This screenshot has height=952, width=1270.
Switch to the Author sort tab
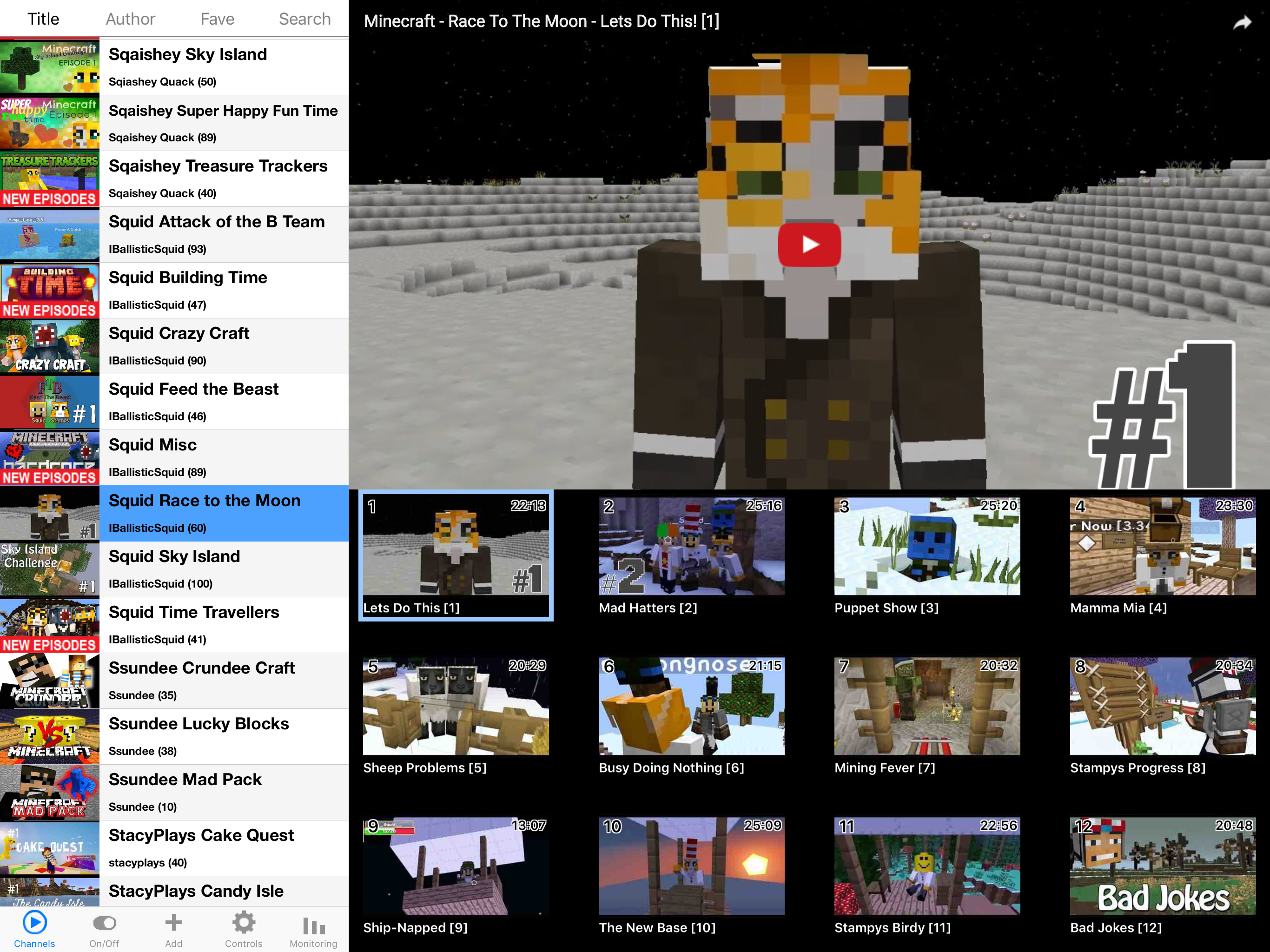pyautogui.click(x=130, y=19)
